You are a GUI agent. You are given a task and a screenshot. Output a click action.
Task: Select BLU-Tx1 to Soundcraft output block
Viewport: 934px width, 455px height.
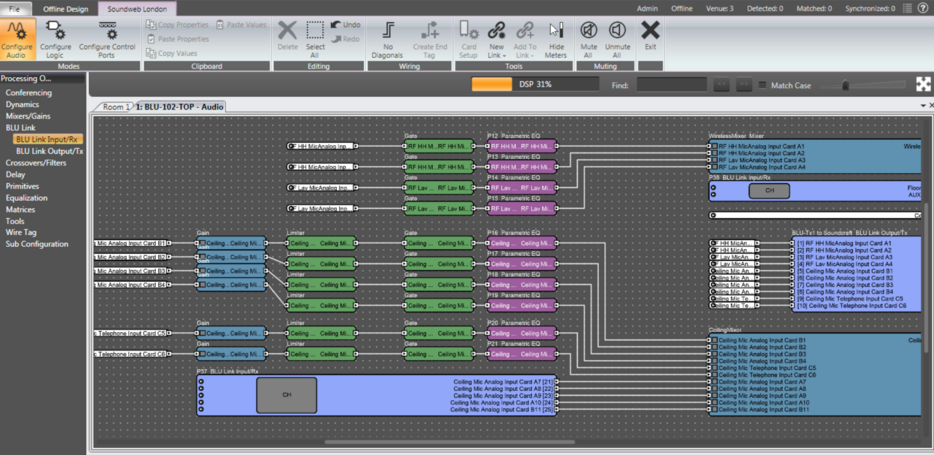click(x=858, y=274)
